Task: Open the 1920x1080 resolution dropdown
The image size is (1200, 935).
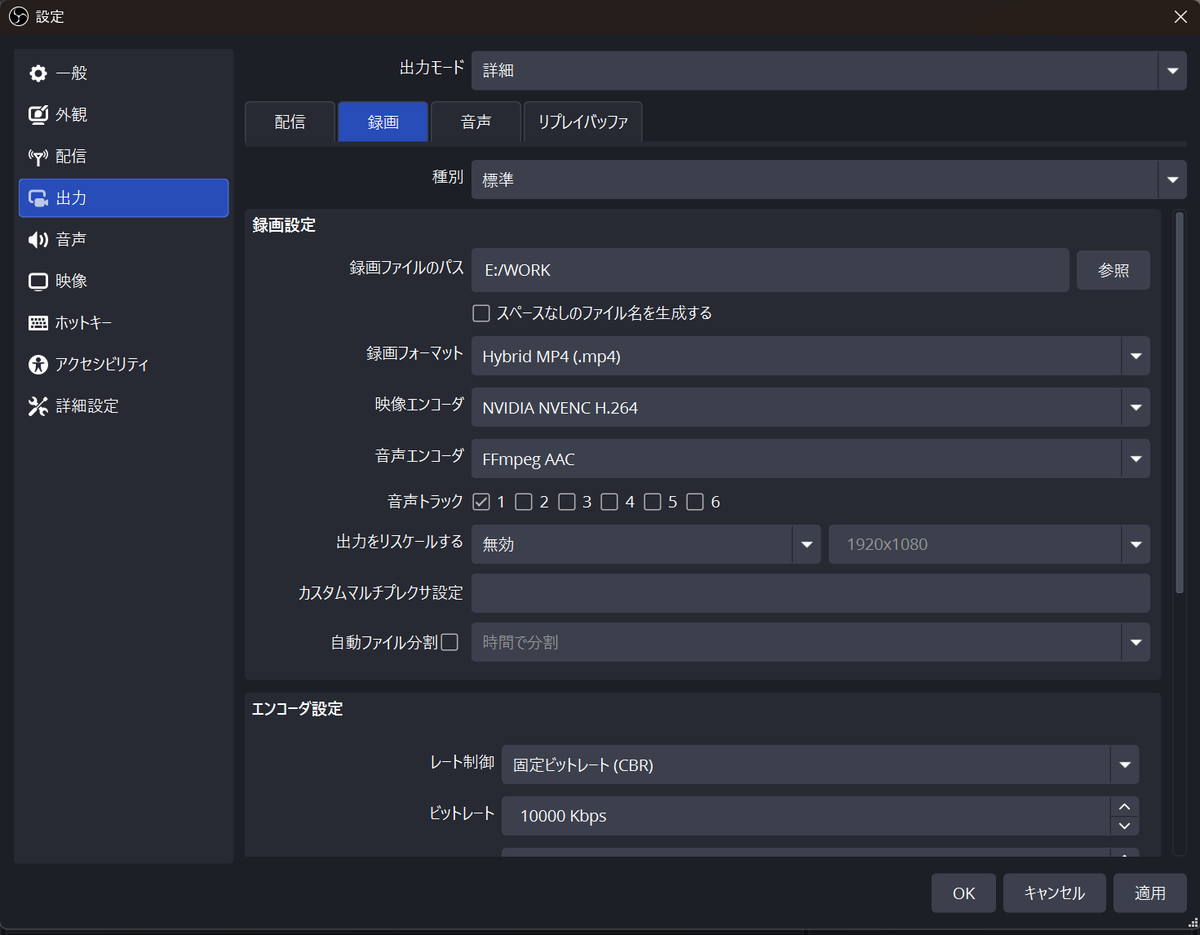Action: coord(989,544)
